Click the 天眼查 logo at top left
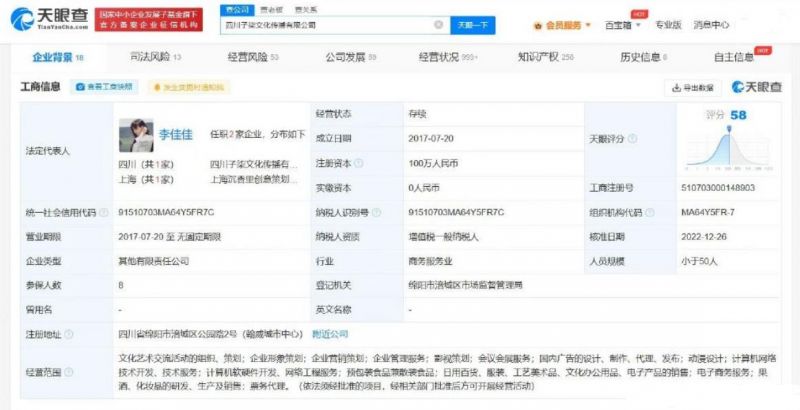800x410 pixels. [48, 18]
